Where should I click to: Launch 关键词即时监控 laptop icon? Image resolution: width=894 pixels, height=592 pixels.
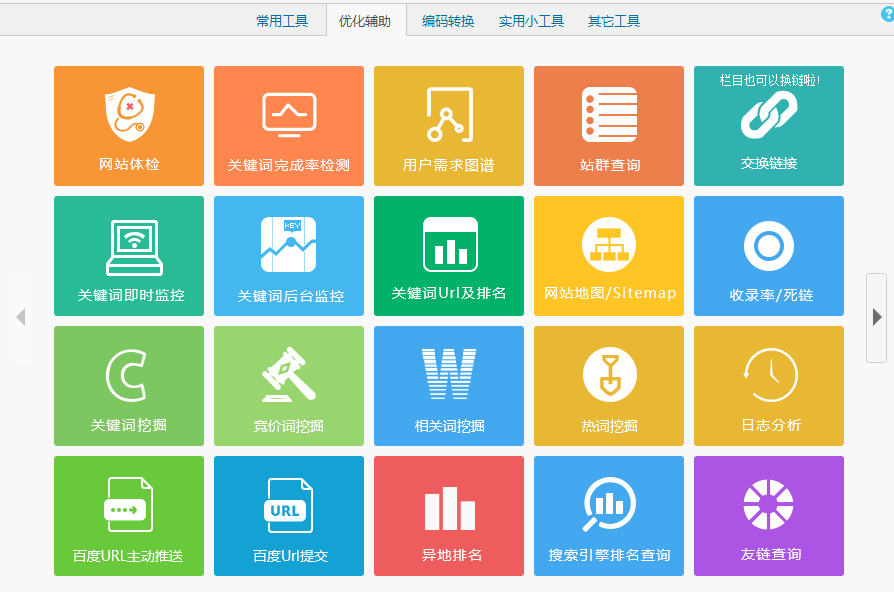[x=134, y=247]
